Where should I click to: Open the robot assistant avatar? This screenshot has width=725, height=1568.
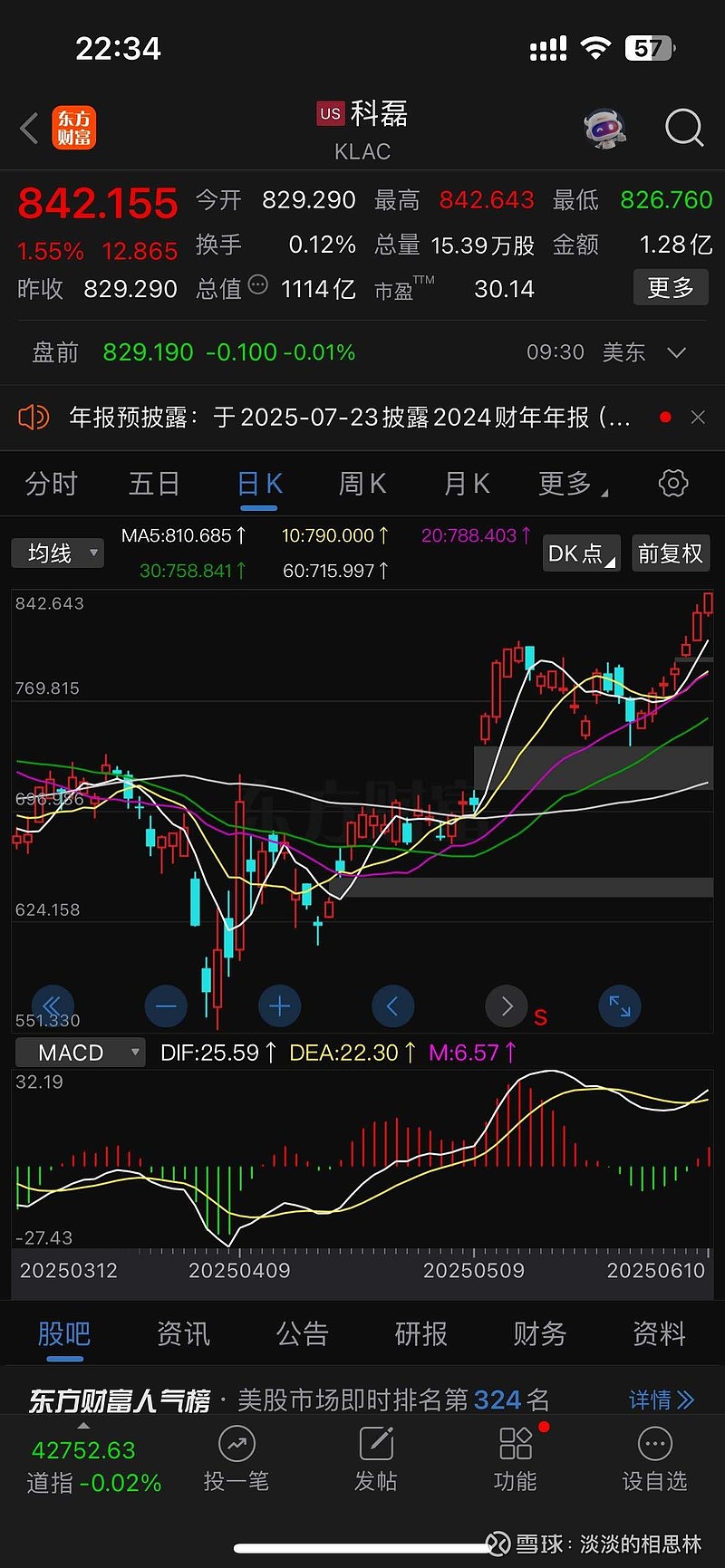(x=605, y=129)
